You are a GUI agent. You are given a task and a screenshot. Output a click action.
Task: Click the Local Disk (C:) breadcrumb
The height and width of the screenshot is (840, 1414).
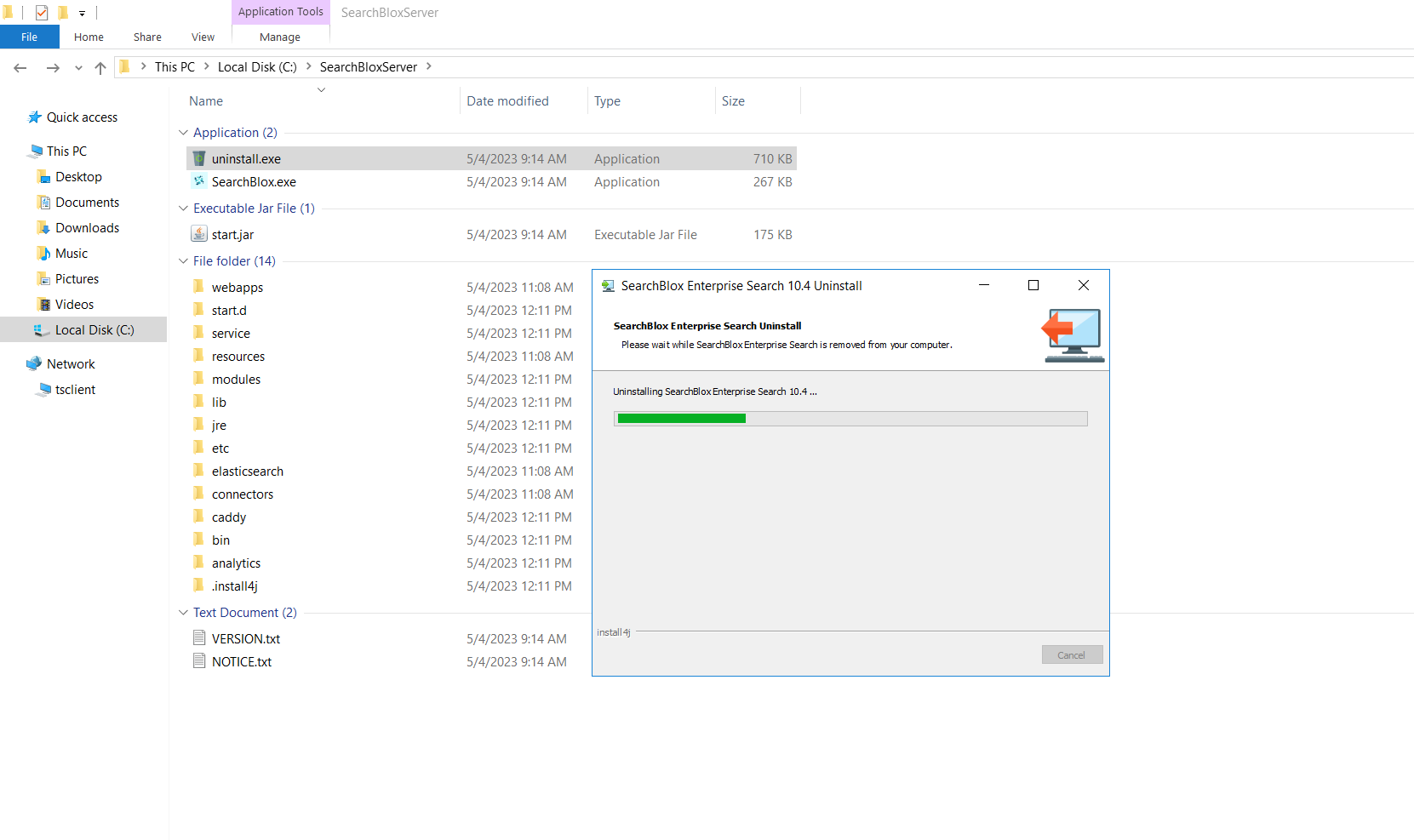[x=257, y=66]
